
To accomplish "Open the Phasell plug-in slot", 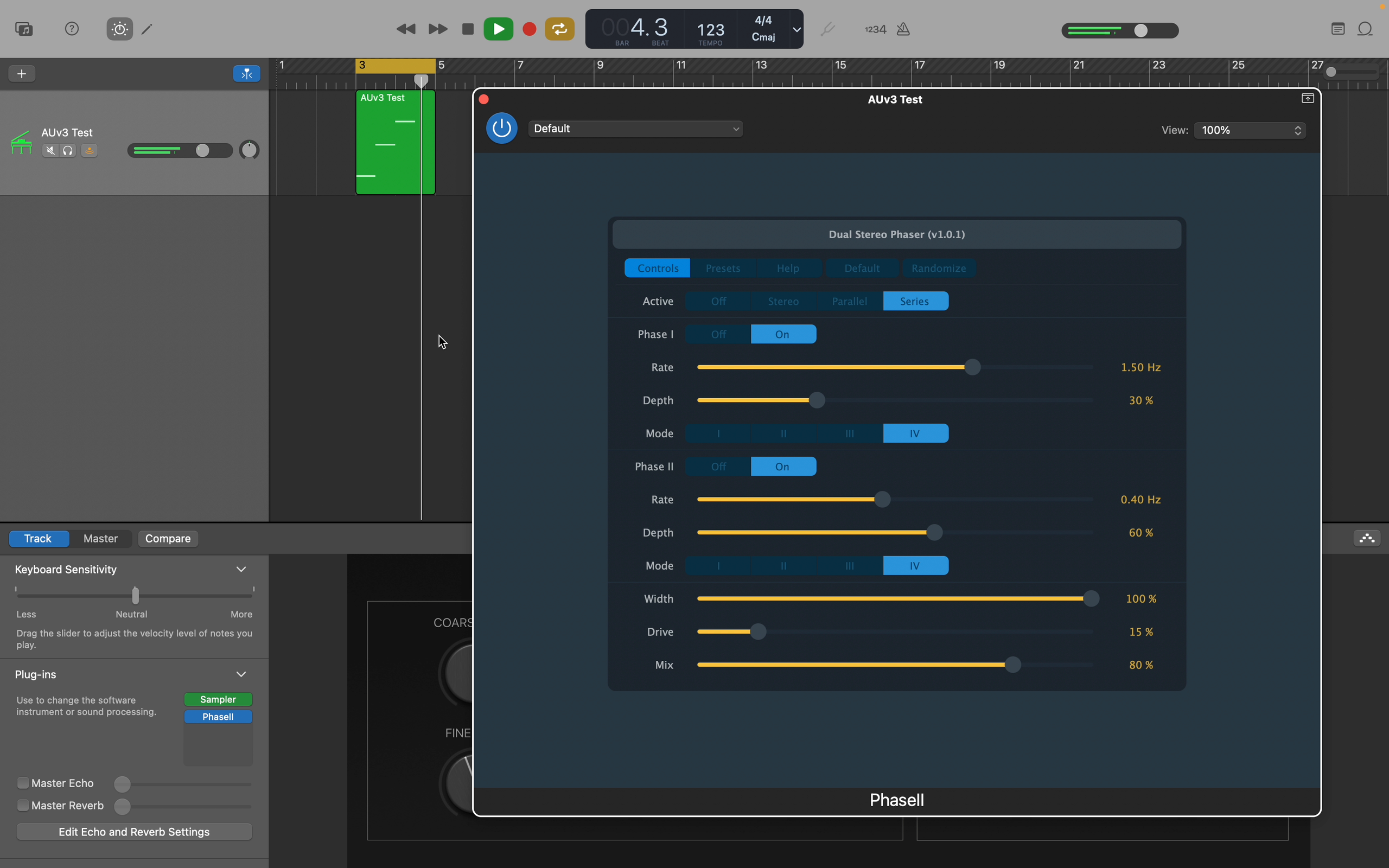I will 218,717.
